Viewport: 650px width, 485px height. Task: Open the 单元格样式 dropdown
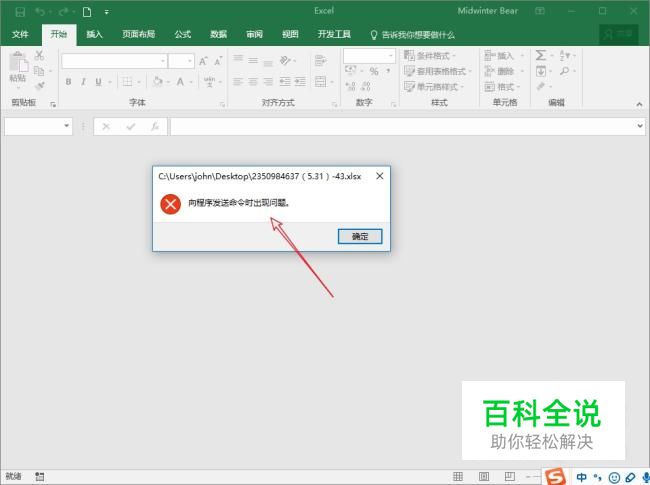click(434, 87)
